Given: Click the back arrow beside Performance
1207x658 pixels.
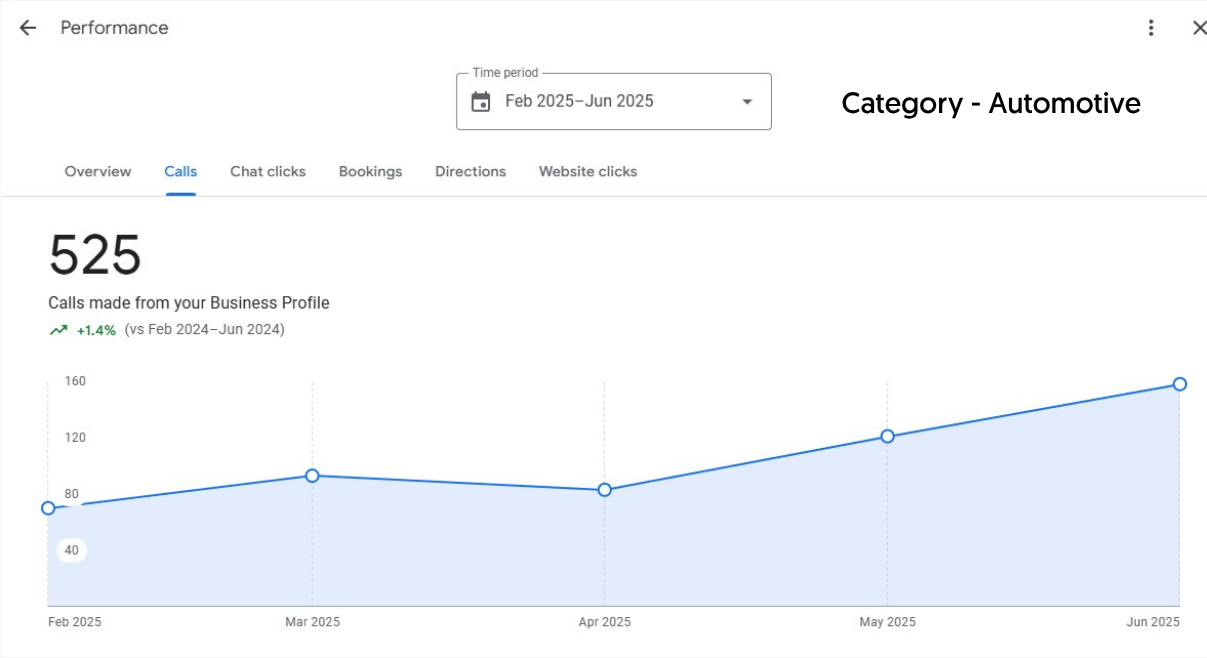Looking at the screenshot, I should click(27, 28).
